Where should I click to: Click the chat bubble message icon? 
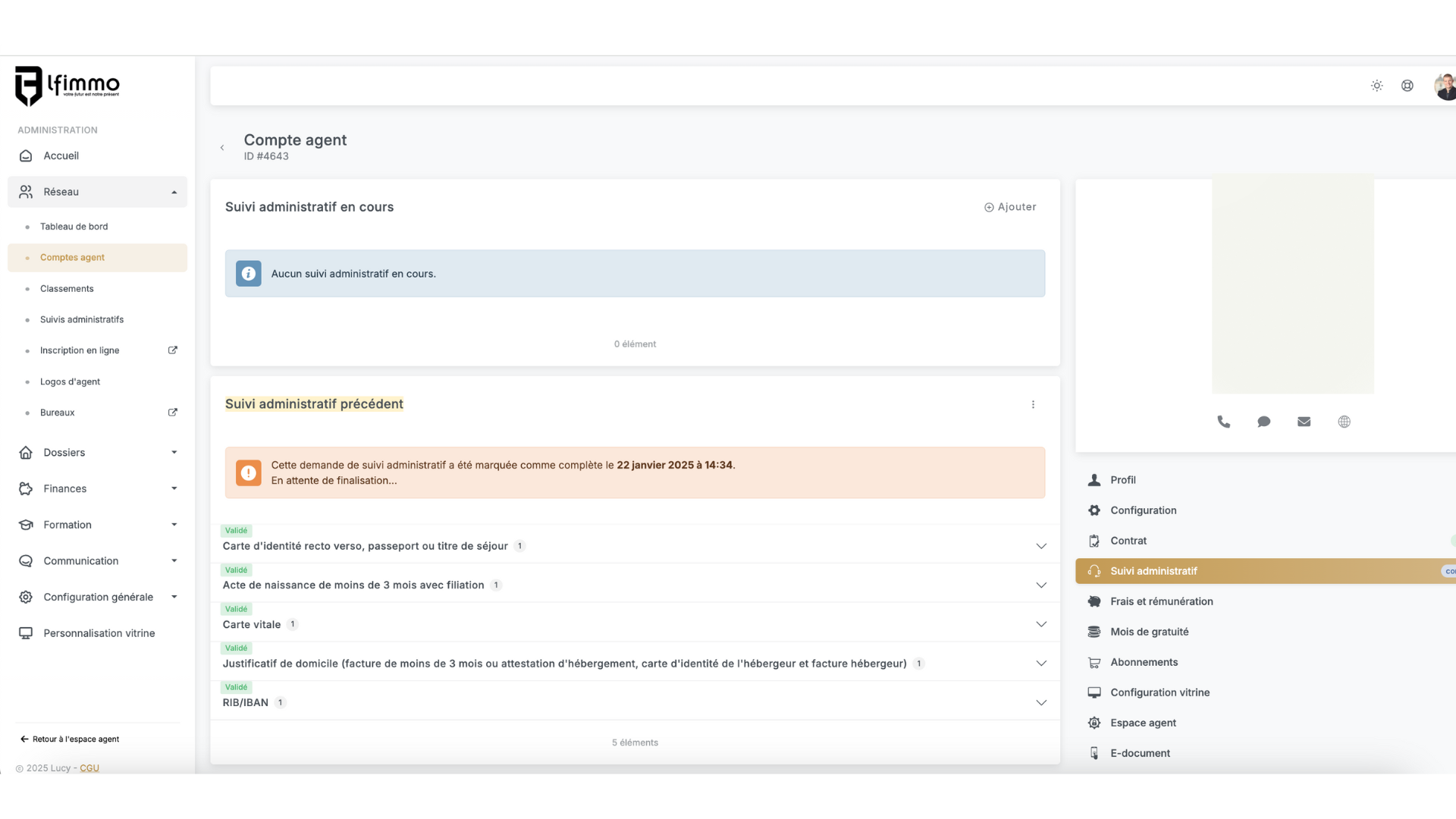click(1263, 422)
